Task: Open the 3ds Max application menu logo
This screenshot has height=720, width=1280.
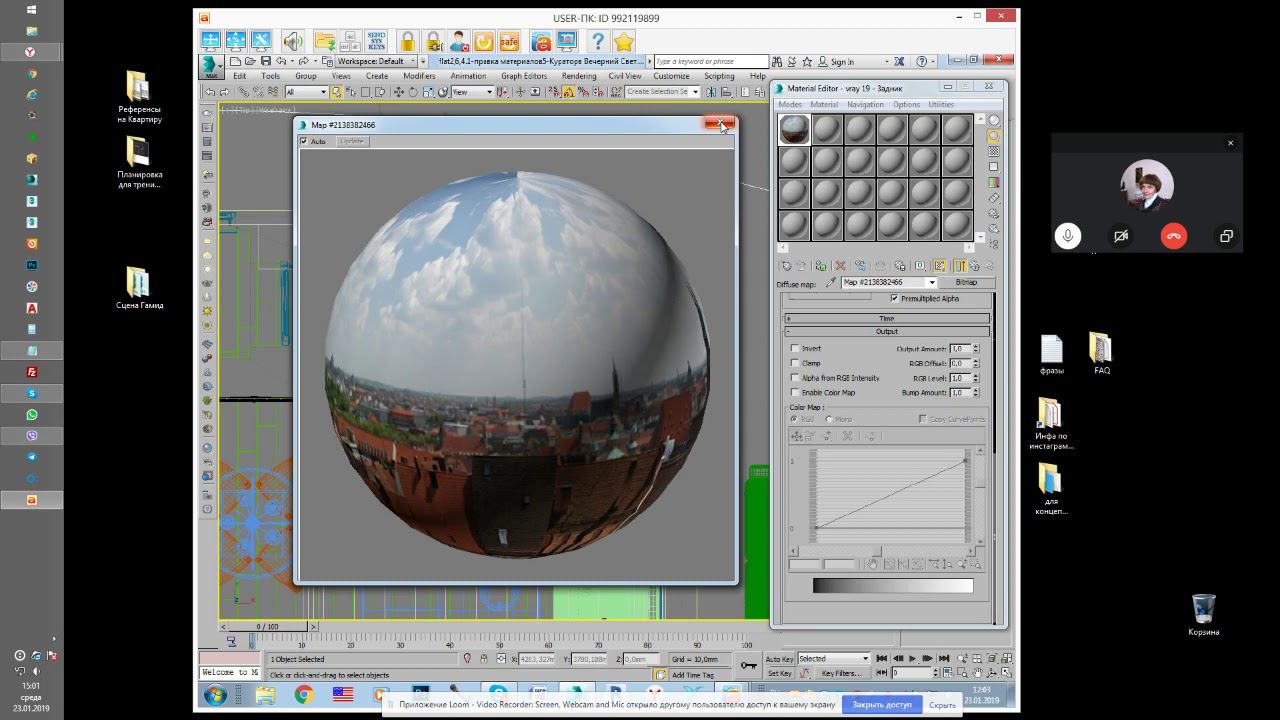Action: [211, 66]
